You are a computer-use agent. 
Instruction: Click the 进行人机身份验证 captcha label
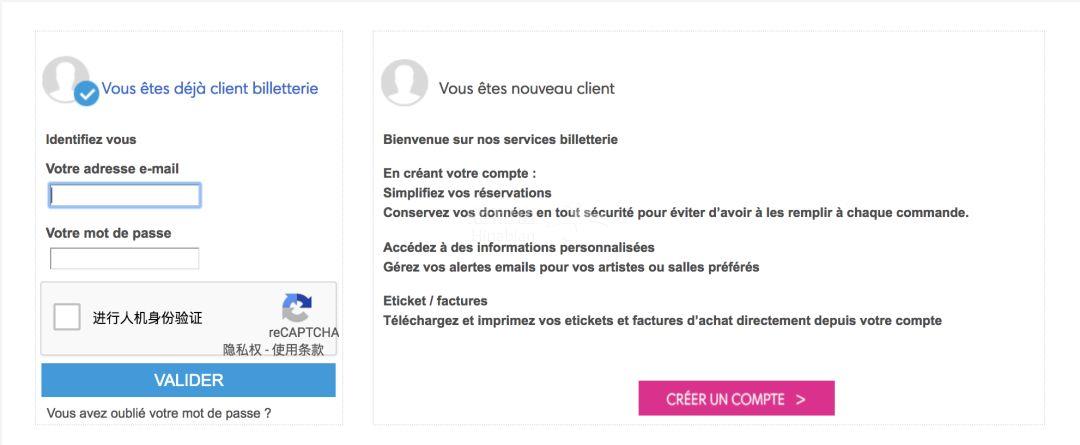click(148, 318)
